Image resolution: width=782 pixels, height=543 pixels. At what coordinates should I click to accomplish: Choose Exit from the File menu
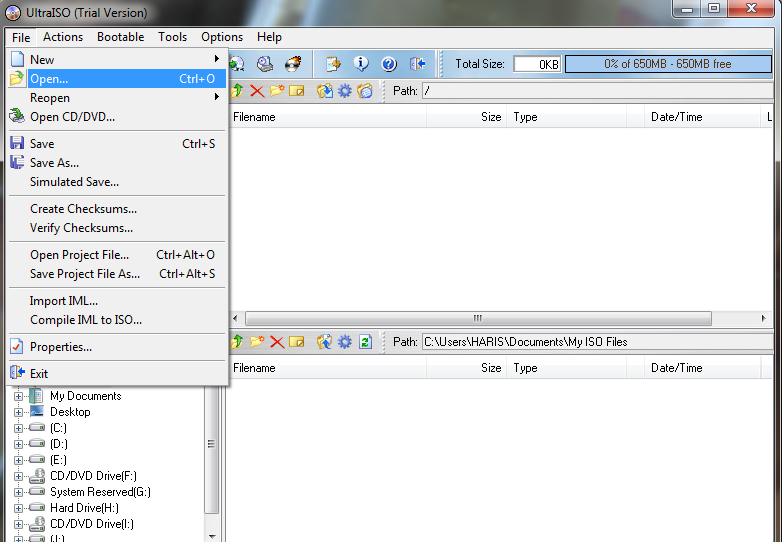click(117, 373)
